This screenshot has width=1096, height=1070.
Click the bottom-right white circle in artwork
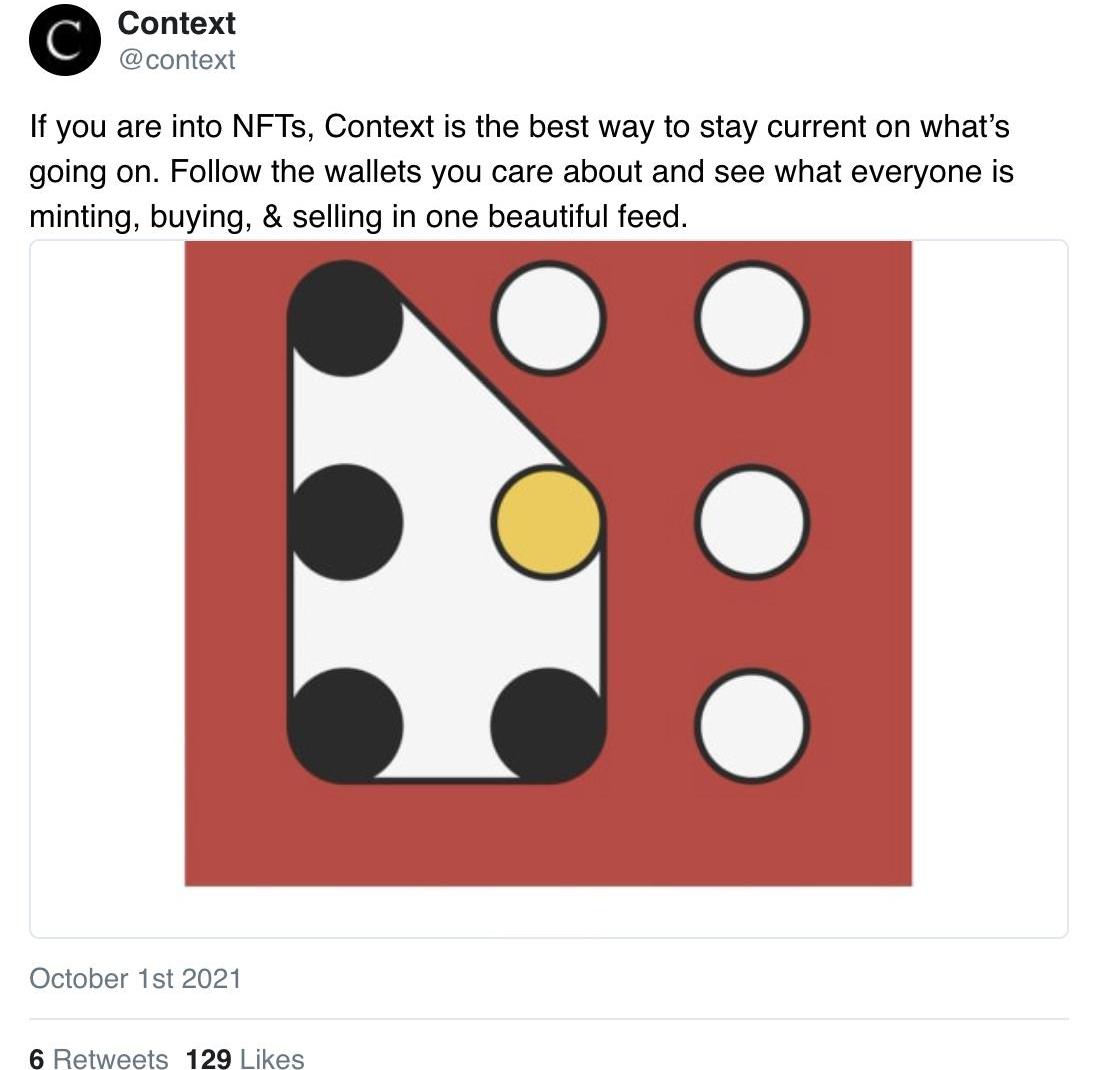[x=752, y=725]
